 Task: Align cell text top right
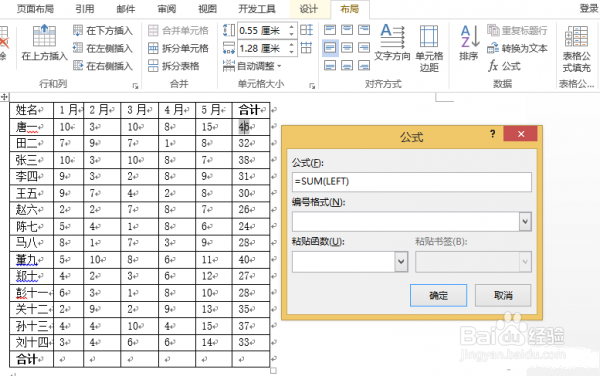[364, 29]
